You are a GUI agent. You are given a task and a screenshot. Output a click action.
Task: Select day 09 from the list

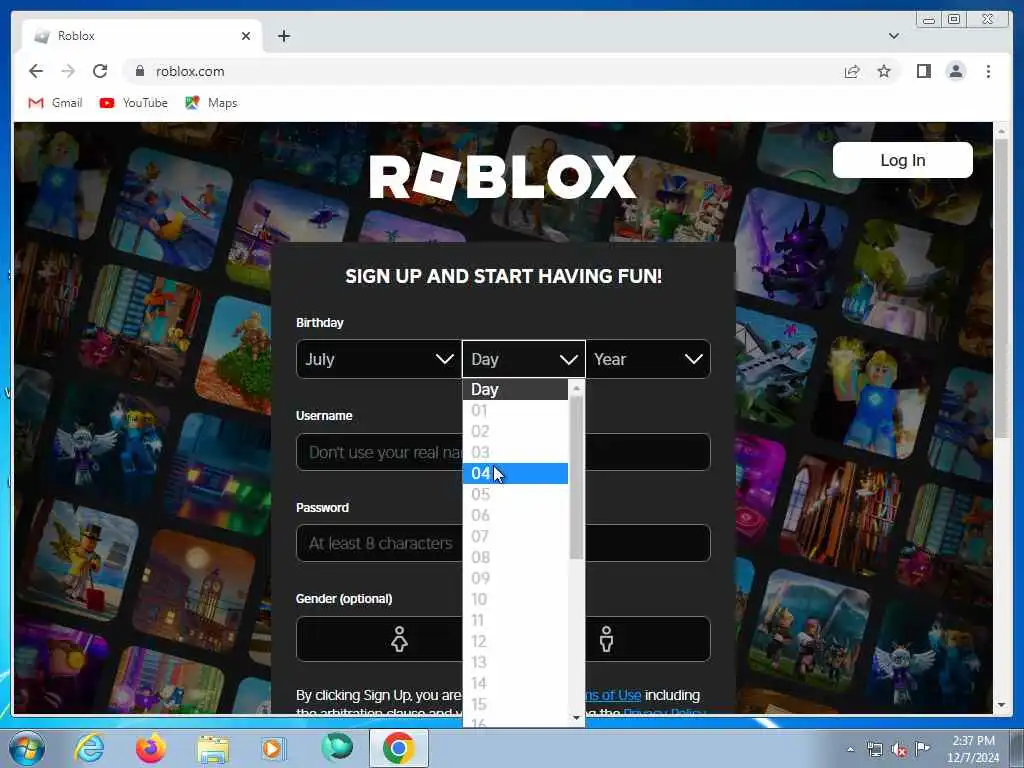pos(515,578)
